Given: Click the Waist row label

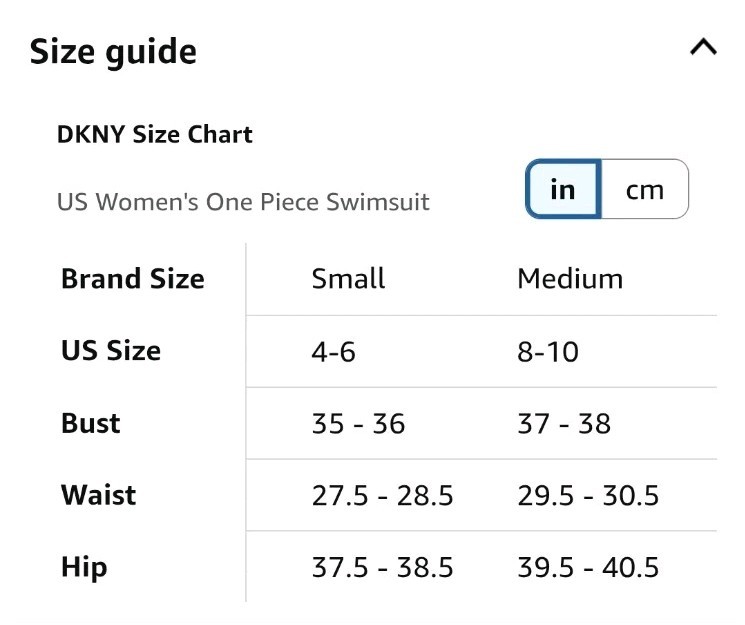Looking at the screenshot, I should coord(99,495).
